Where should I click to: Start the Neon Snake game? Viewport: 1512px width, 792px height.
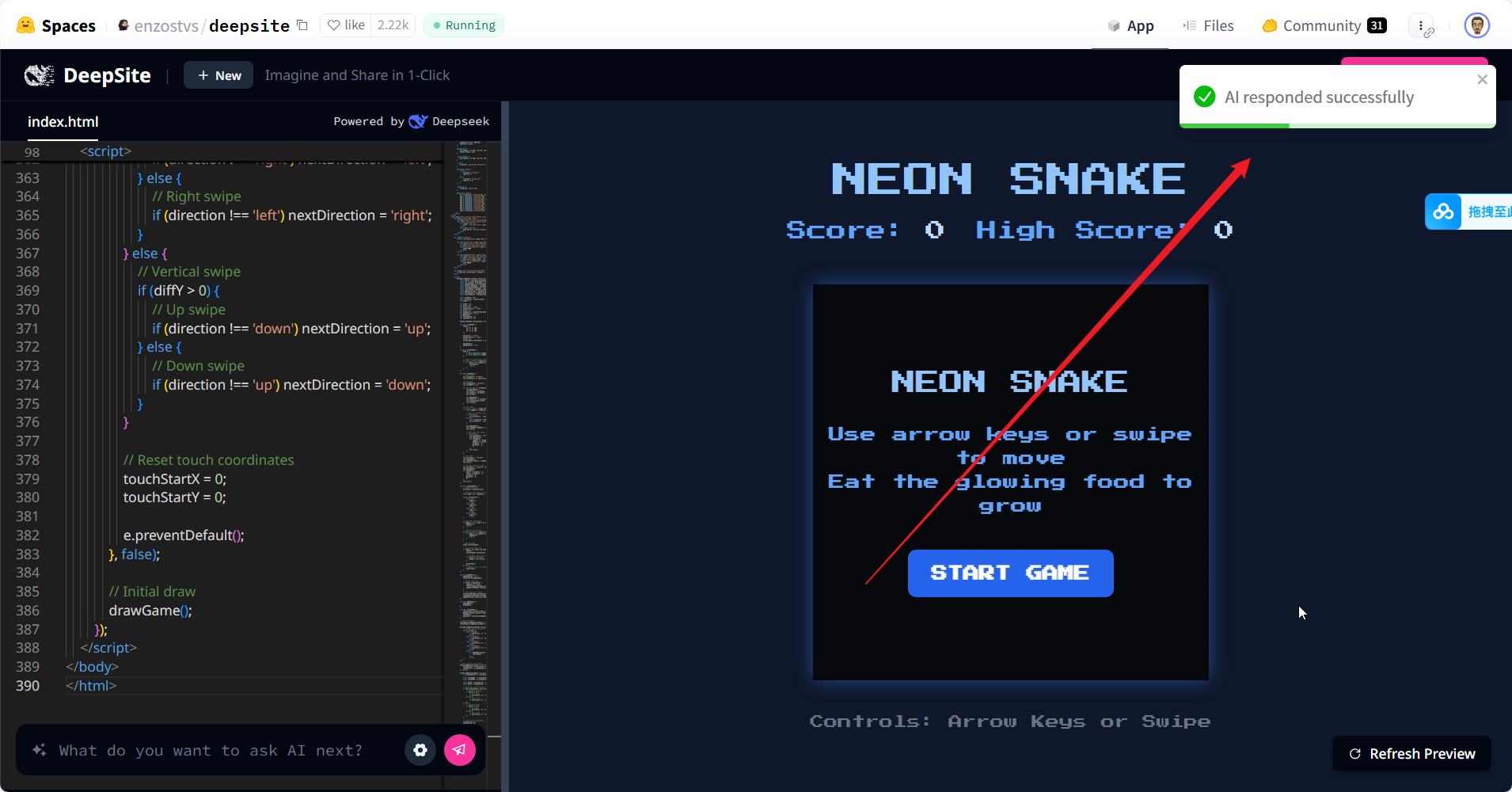pos(1010,573)
